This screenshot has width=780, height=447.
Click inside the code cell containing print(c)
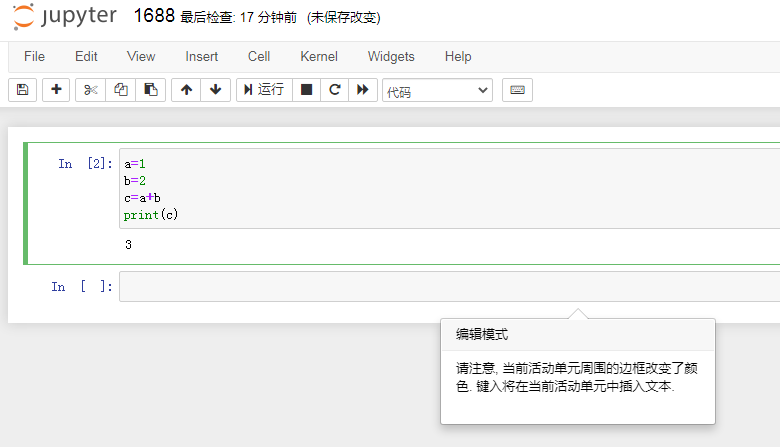pos(450,189)
